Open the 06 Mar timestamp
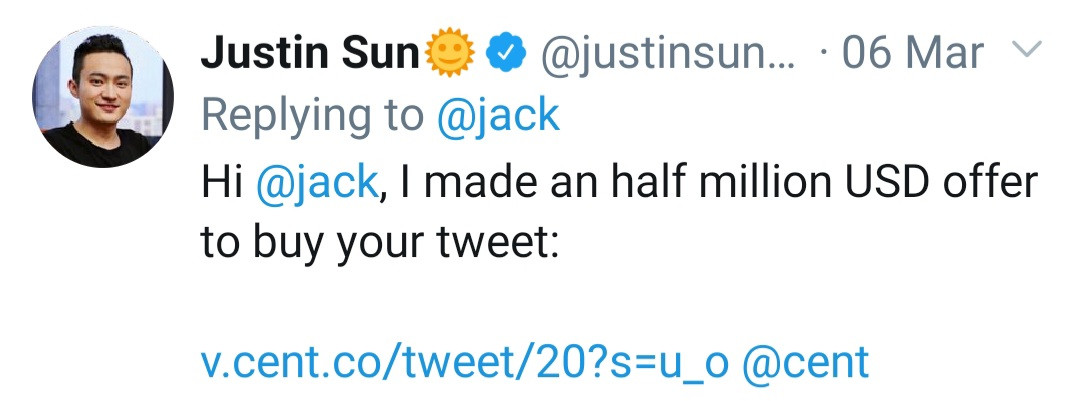1080x401 pixels. click(914, 52)
